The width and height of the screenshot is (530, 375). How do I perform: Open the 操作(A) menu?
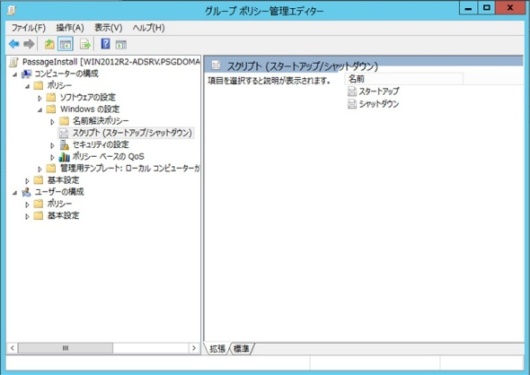[70, 28]
